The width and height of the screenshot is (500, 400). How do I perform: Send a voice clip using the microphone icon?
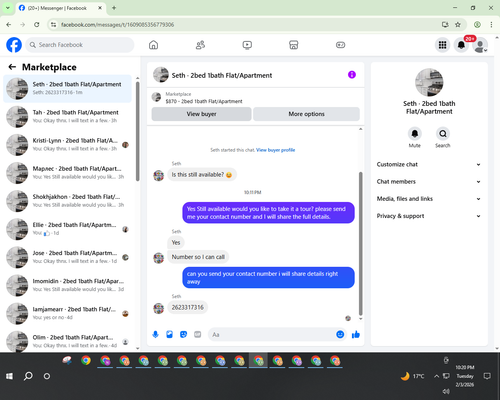[155, 334]
